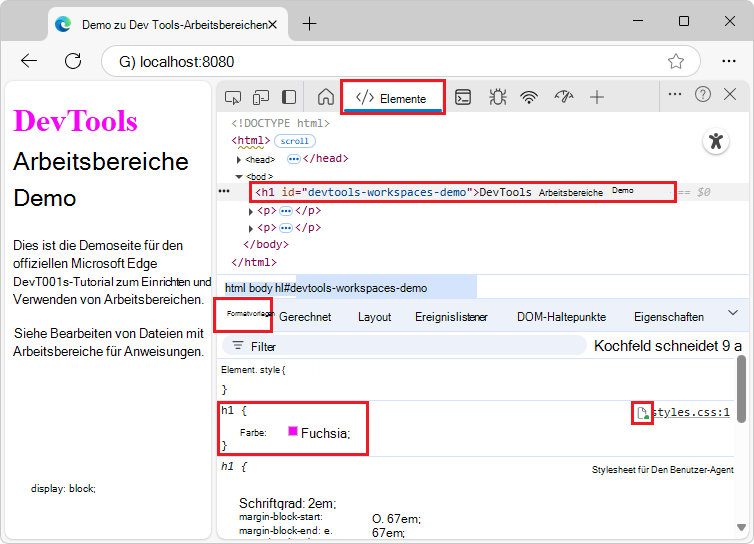Show more tabs via chevron beside Eigenschaften

[x=733, y=314]
